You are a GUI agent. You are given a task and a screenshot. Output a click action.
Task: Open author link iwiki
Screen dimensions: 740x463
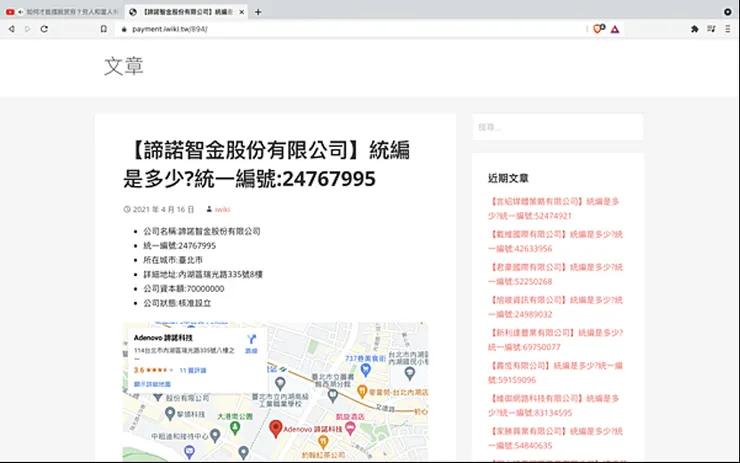(x=222, y=209)
